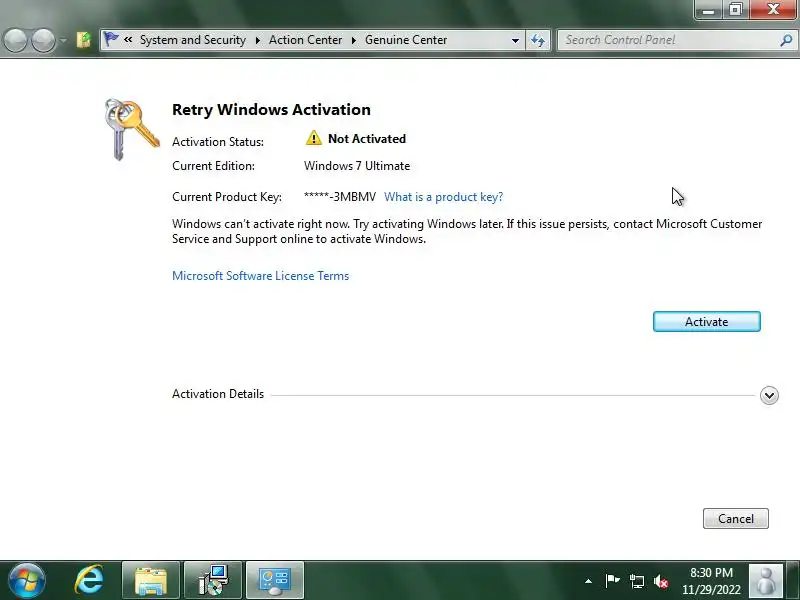Launch Internet Explorer from taskbar
This screenshot has height=600, width=800.
point(89,580)
